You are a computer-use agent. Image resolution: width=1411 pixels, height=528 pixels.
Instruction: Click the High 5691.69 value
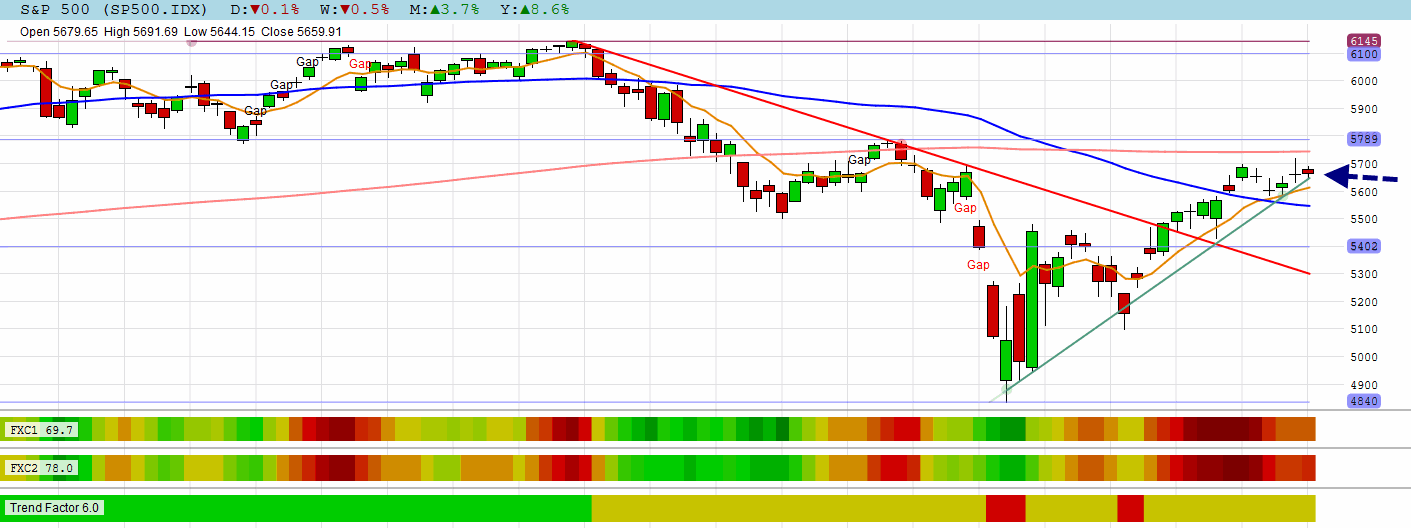pos(141,32)
